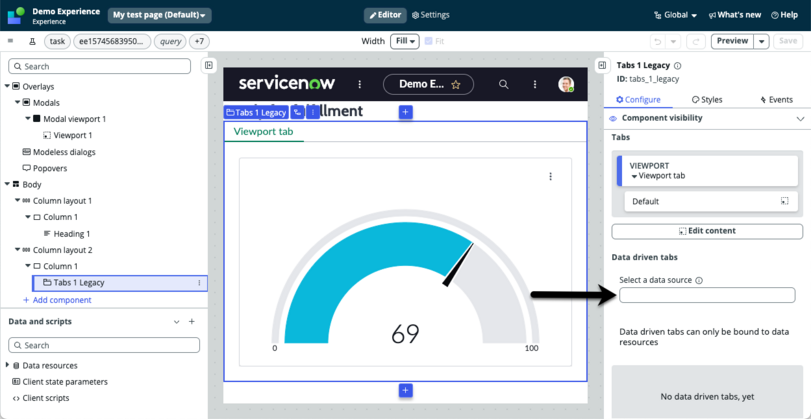This screenshot has height=419, width=811.
Task: Select Client state parameters item
Action: (60, 382)
